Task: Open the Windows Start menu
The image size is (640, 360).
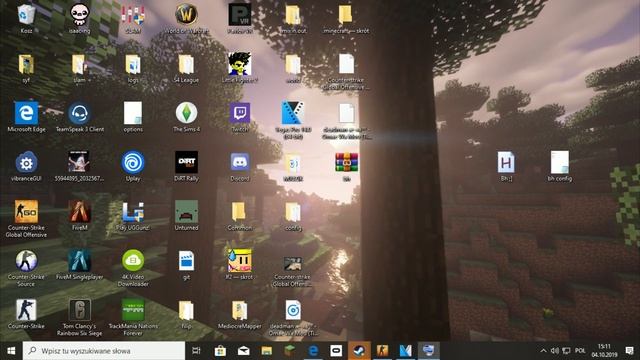Action: pyautogui.click(x=11, y=351)
